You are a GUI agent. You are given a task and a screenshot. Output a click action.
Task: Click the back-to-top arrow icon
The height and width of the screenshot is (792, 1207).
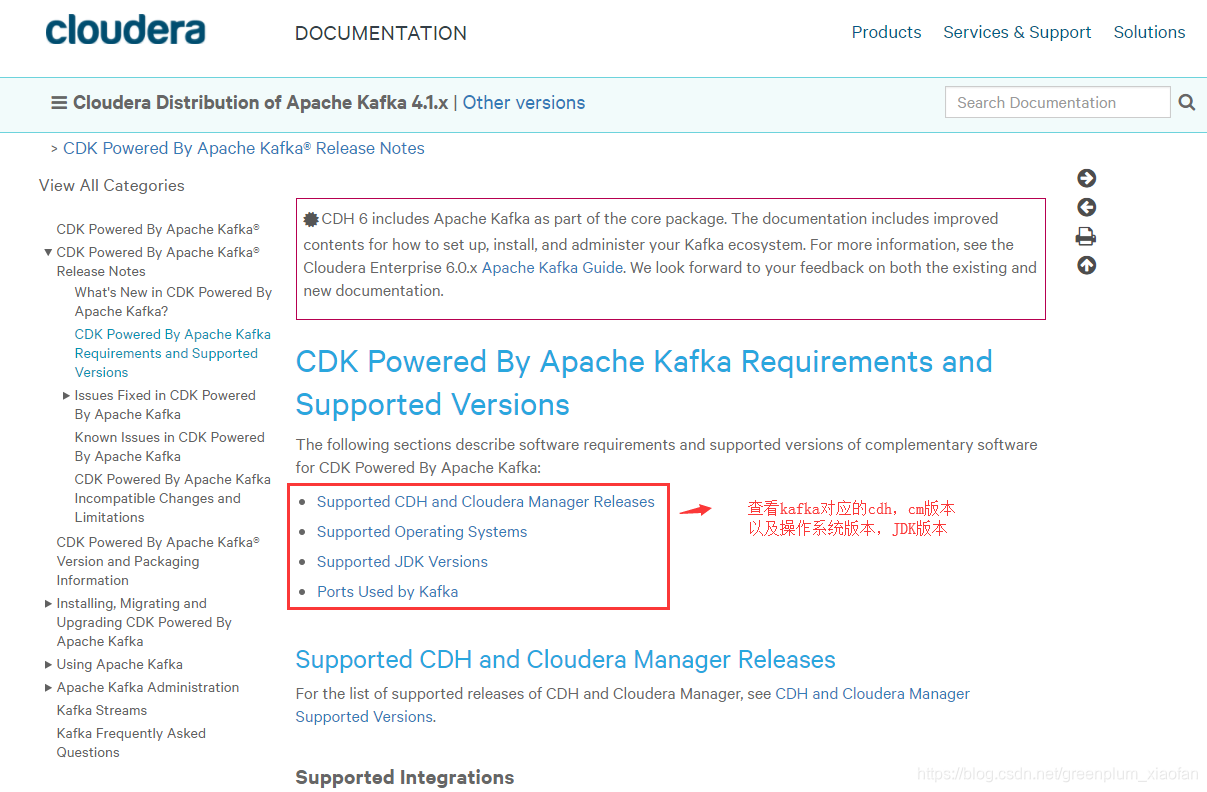pyautogui.click(x=1086, y=266)
